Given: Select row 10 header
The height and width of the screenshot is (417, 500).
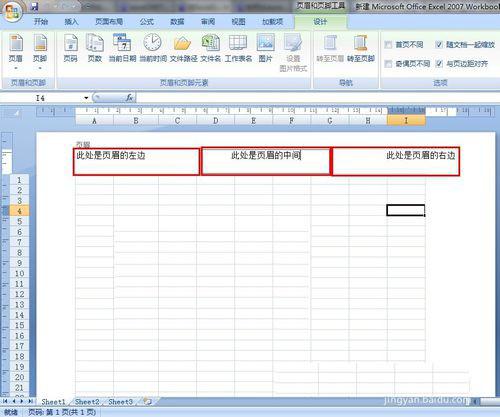Looking at the screenshot, I should click(19, 273).
